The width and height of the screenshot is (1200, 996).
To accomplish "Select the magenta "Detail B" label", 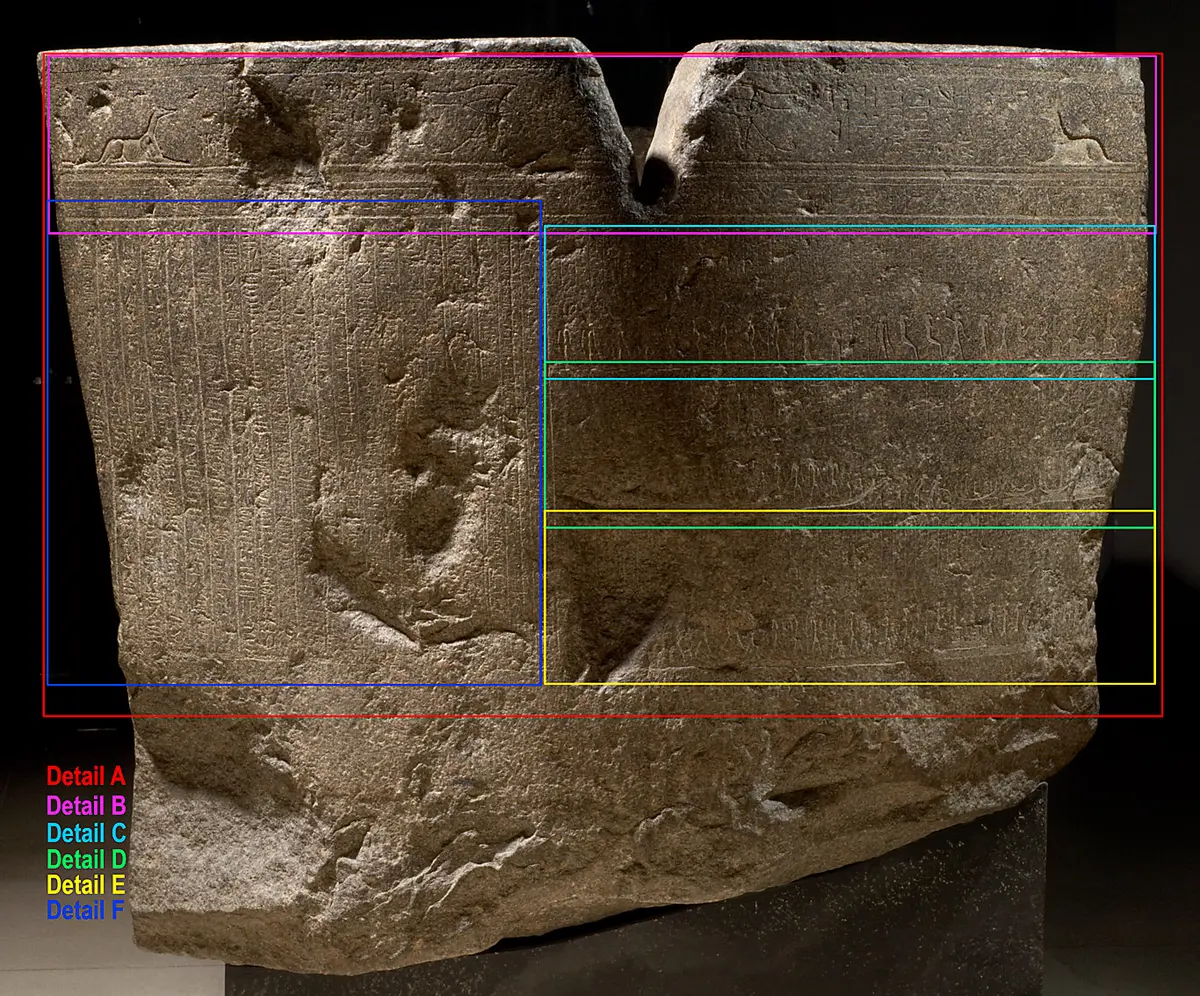I will coord(86,804).
